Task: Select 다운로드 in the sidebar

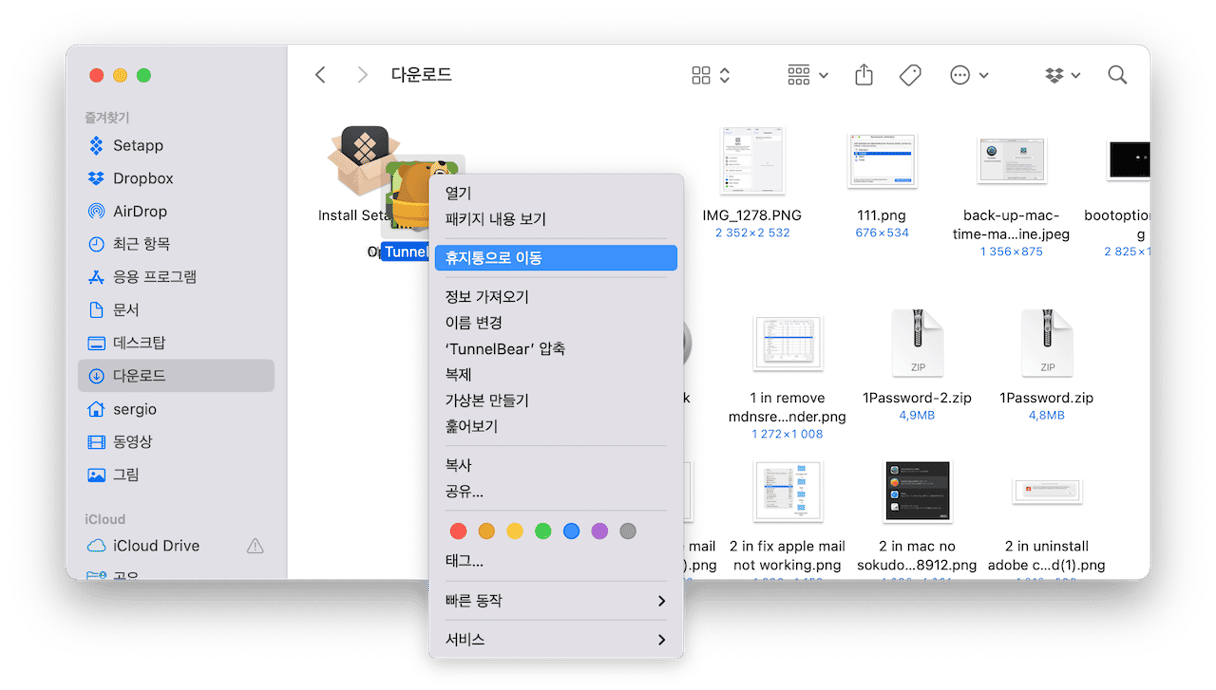Action: 175,376
